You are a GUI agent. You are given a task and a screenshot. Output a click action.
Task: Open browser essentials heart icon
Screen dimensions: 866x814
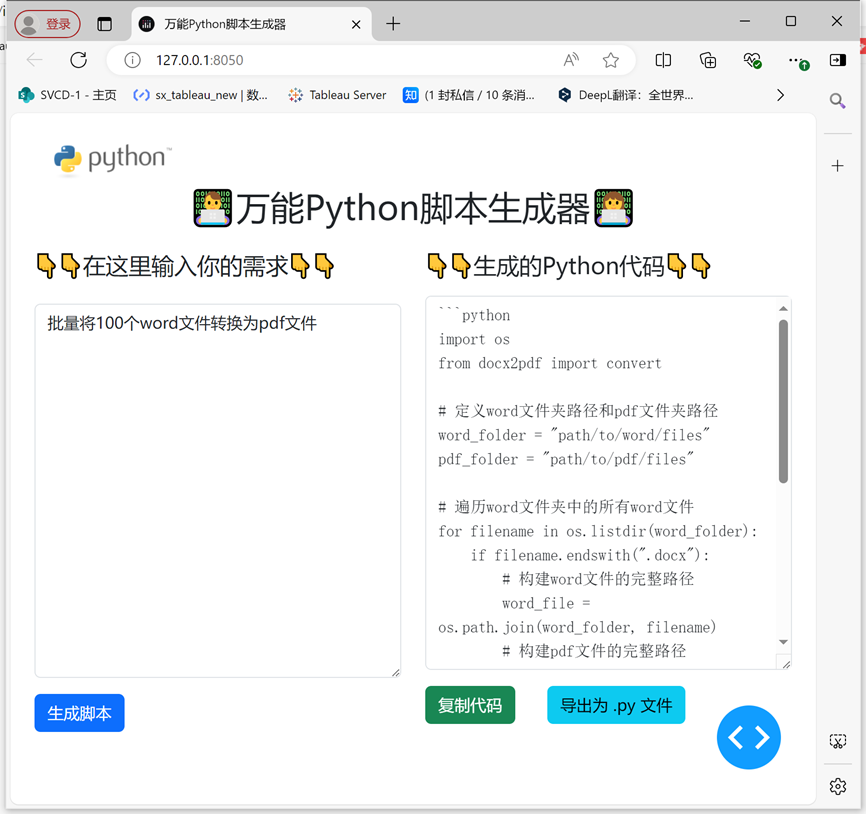click(752, 60)
